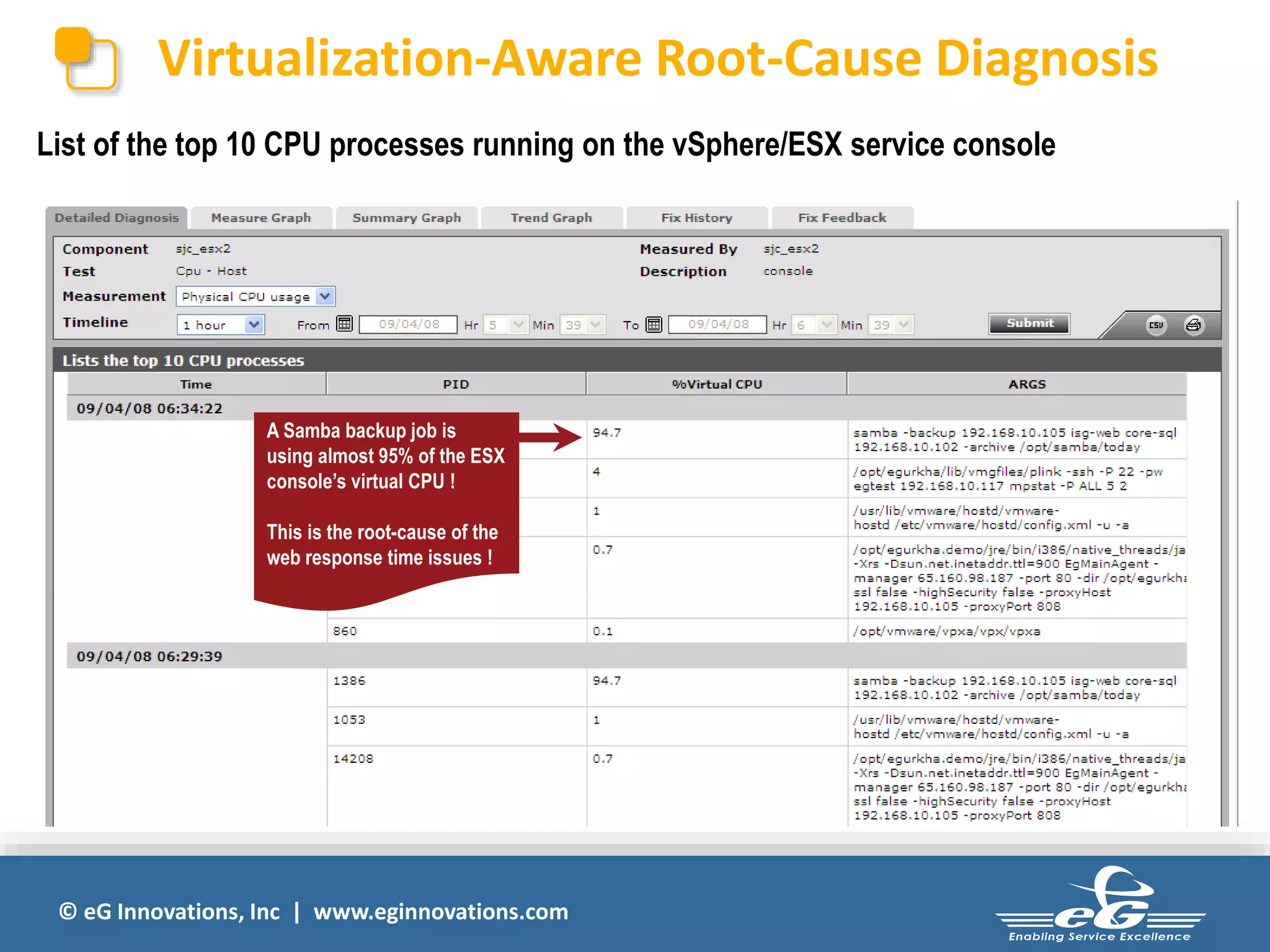The width and height of the screenshot is (1270, 952).
Task: Click the eG logo in the footer
Action: (1100, 904)
